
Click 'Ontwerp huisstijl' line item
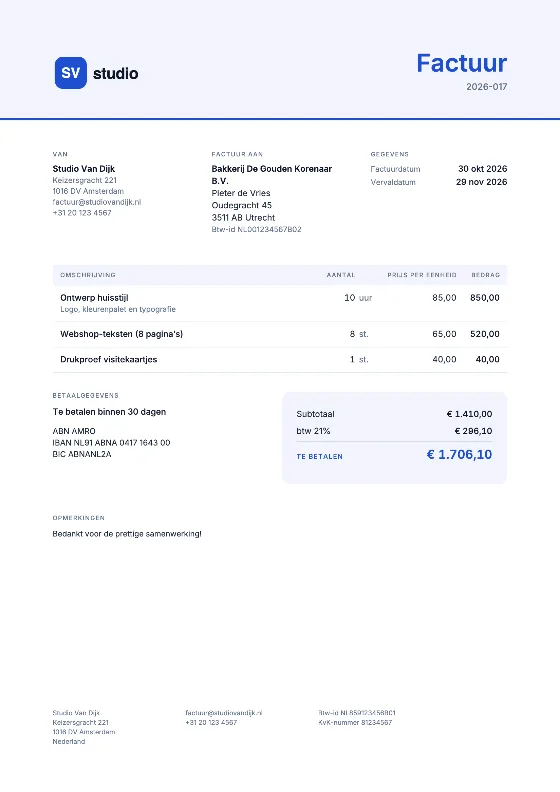(x=94, y=298)
